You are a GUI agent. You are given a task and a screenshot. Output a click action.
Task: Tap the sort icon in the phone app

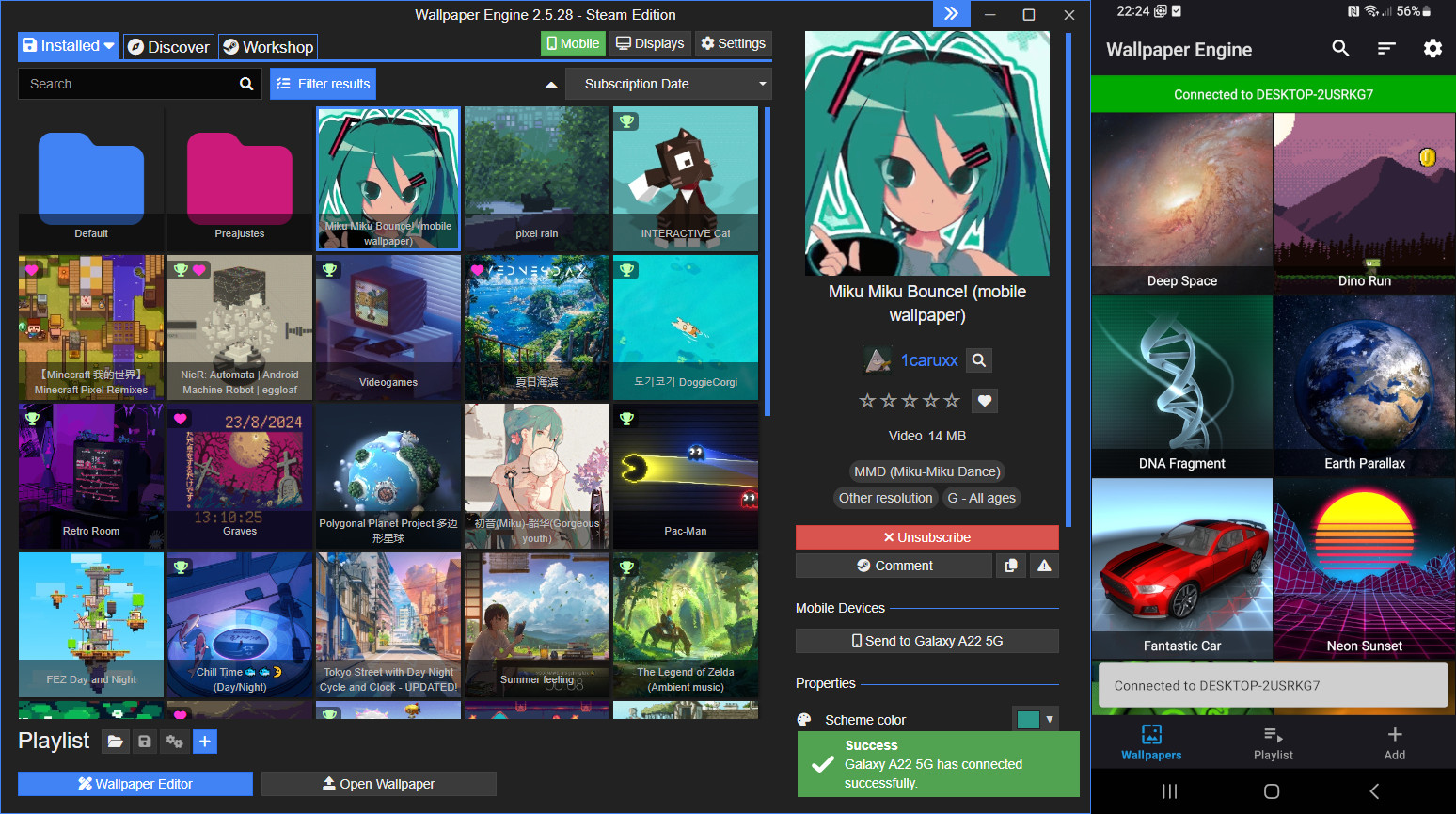point(1386,48)
